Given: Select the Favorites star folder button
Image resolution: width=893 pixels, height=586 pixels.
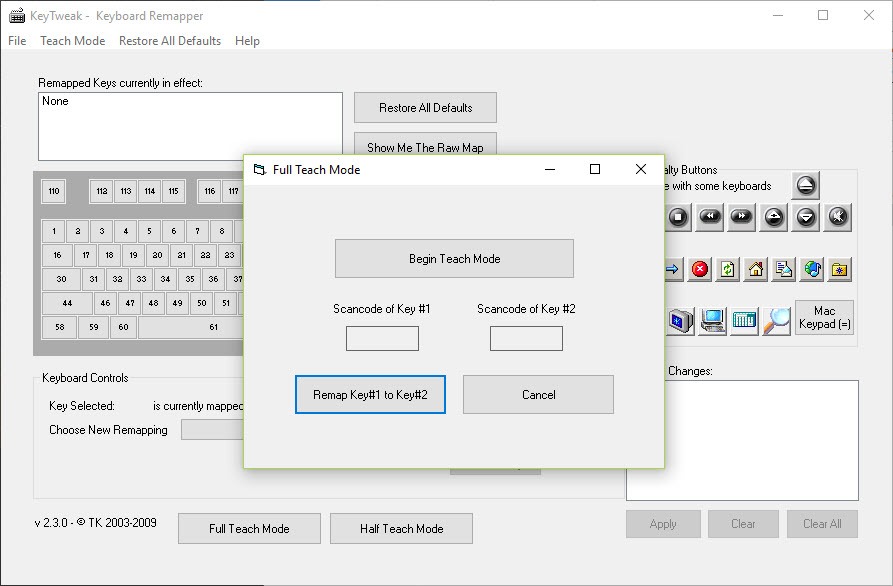Looking at the screenshot, I should pyautogui.click(x=839, y=269).
